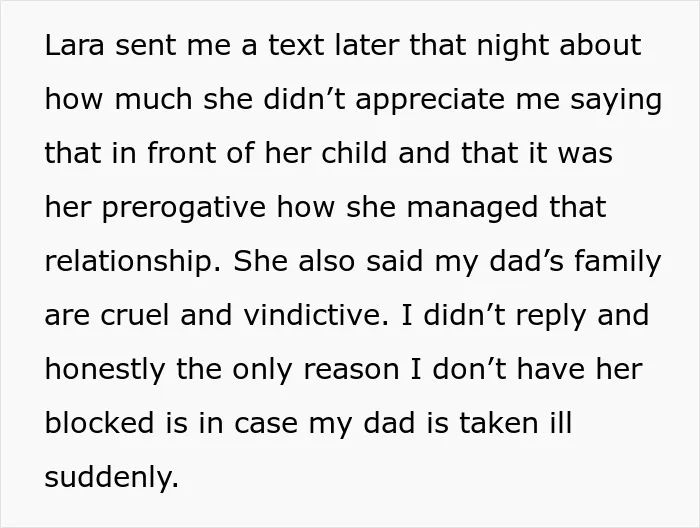The width and height of the screenshot is (700, 528).
Task: Click the word "much" in second line
Action: coord(154,99)
